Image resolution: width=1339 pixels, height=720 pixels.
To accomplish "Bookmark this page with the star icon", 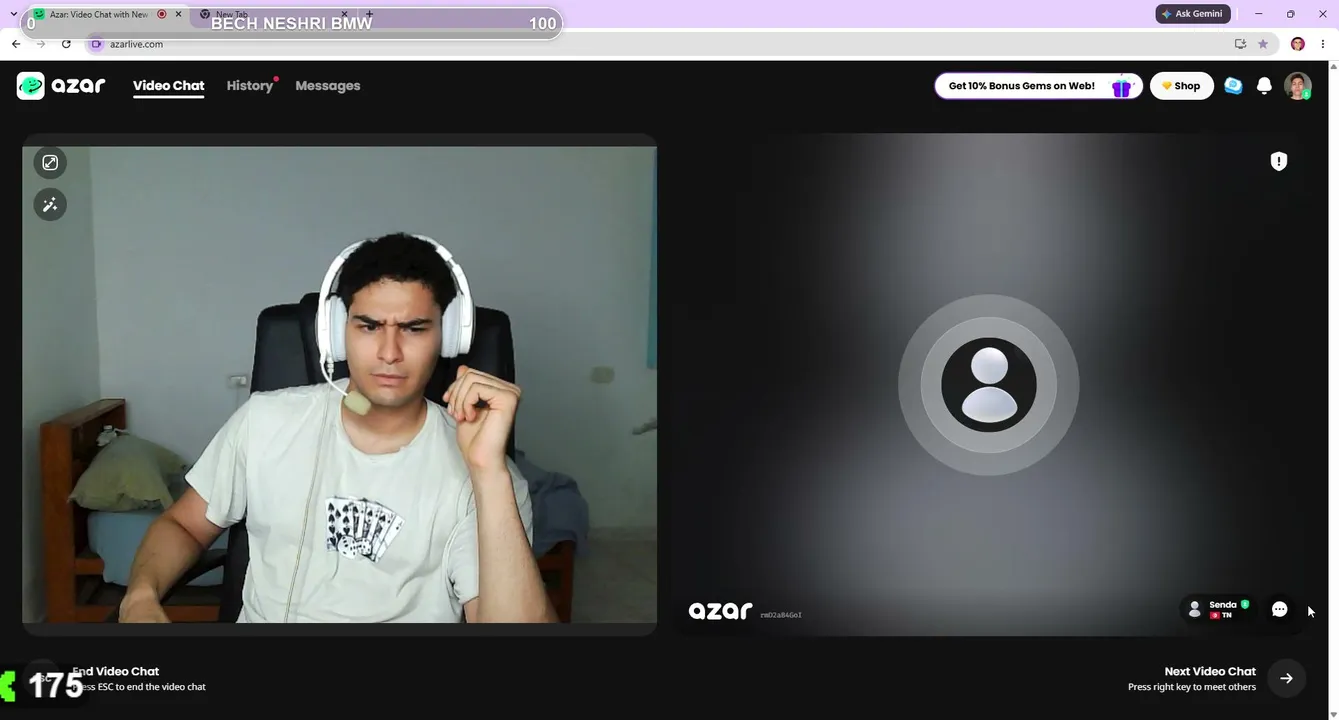I will click(x=1263, y=44).
